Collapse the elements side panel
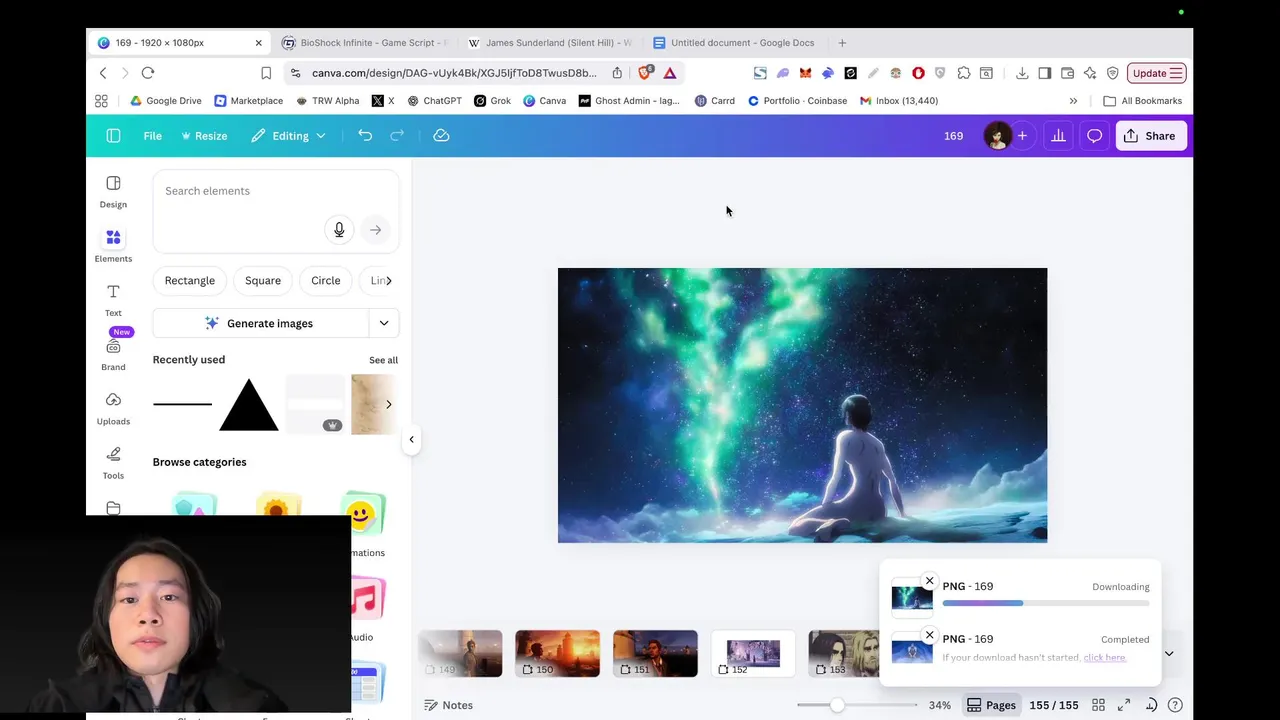The height and width of the screenshot is (720, 1280). pos(411,439)
